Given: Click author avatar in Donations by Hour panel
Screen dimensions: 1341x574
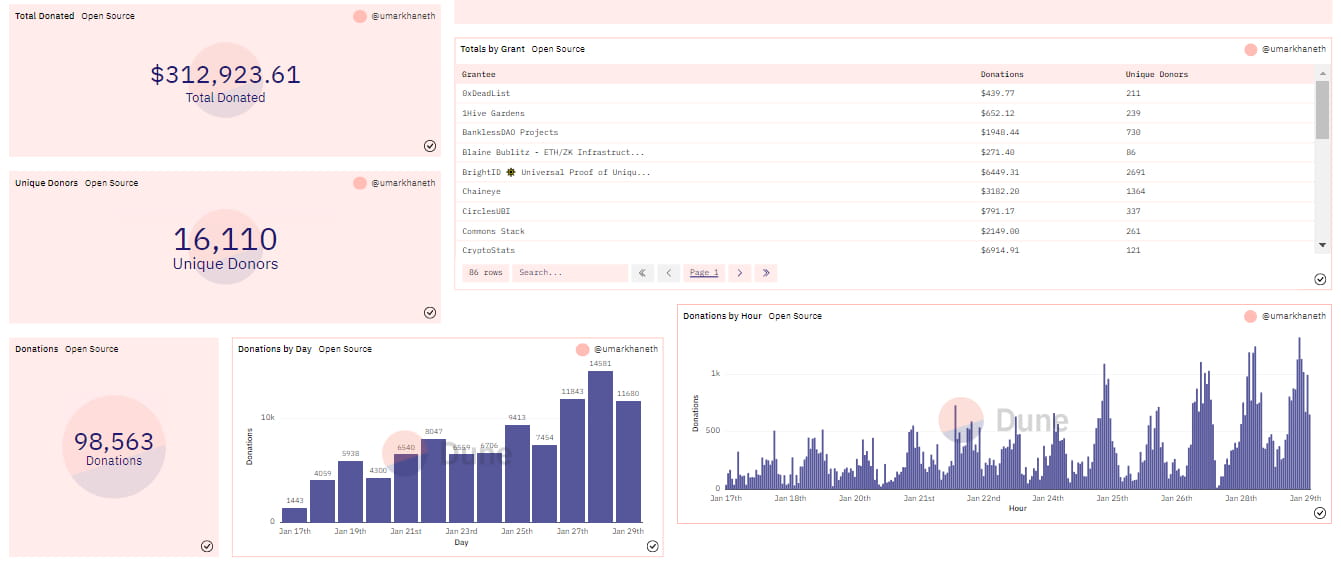Looking at the screenshot, I should click(x=1250, y=316).
